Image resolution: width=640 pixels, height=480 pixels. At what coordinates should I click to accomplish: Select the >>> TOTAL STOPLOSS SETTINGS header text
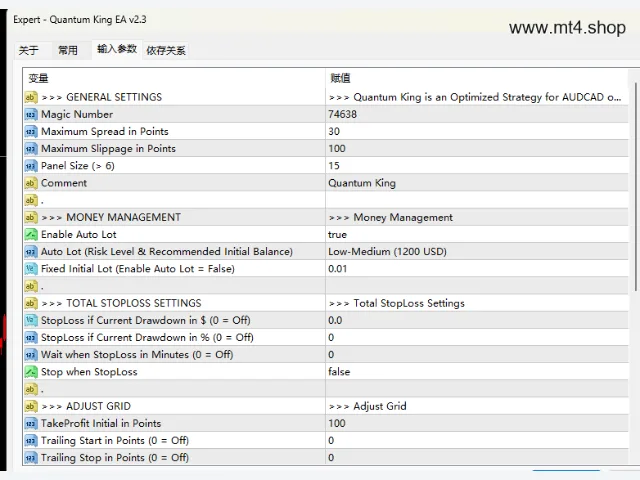[x=121, y=303]
